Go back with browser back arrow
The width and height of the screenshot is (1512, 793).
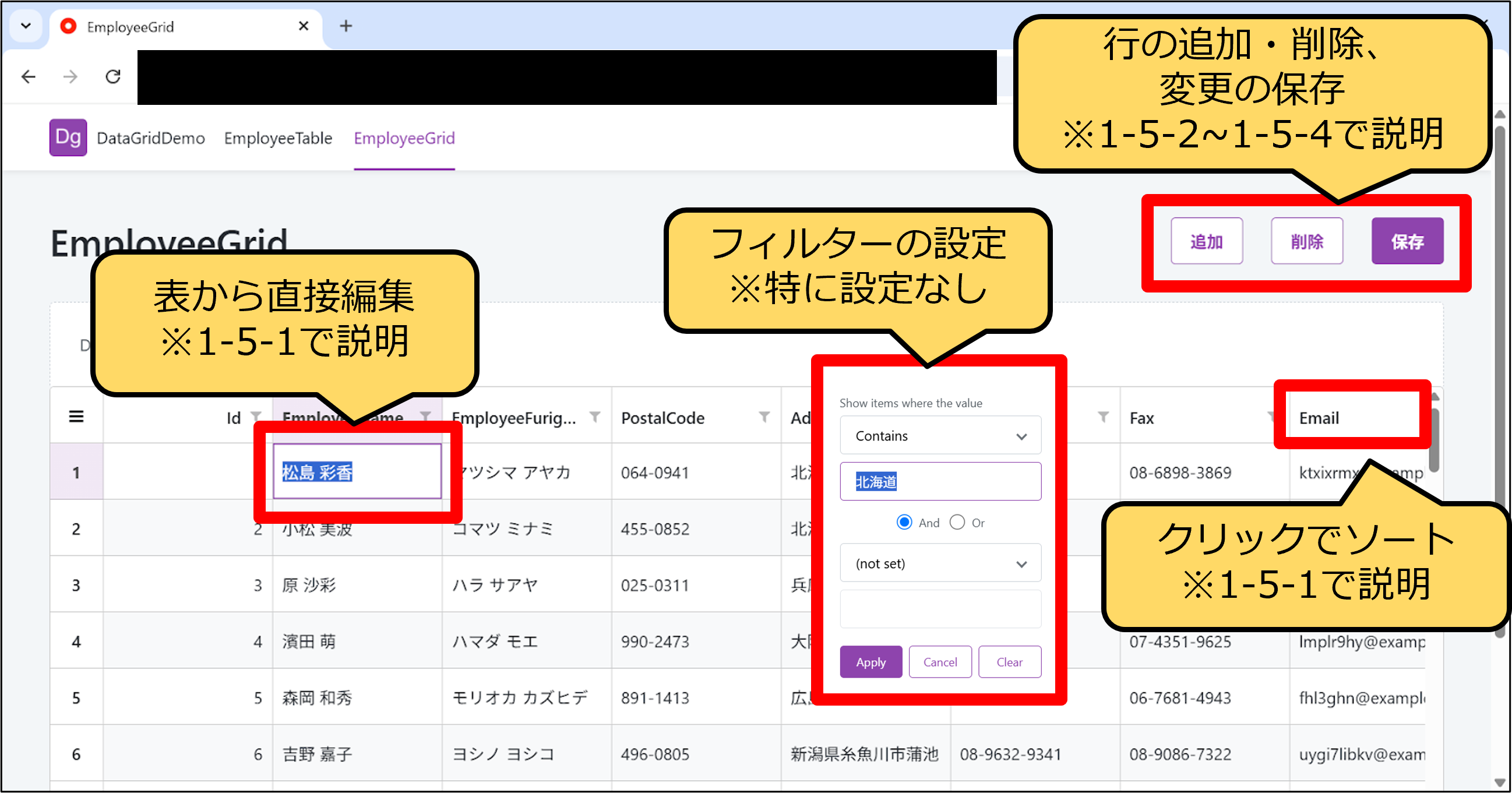28,77
